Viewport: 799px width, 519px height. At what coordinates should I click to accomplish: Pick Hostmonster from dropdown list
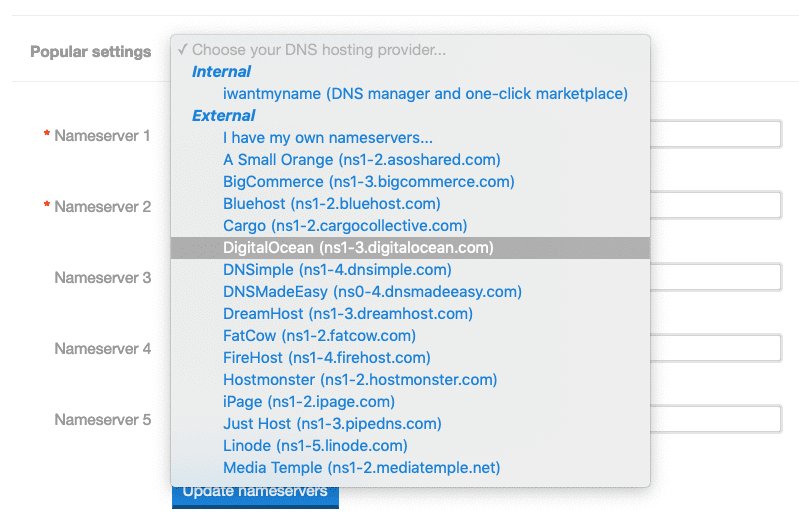[x=360, y=380]
